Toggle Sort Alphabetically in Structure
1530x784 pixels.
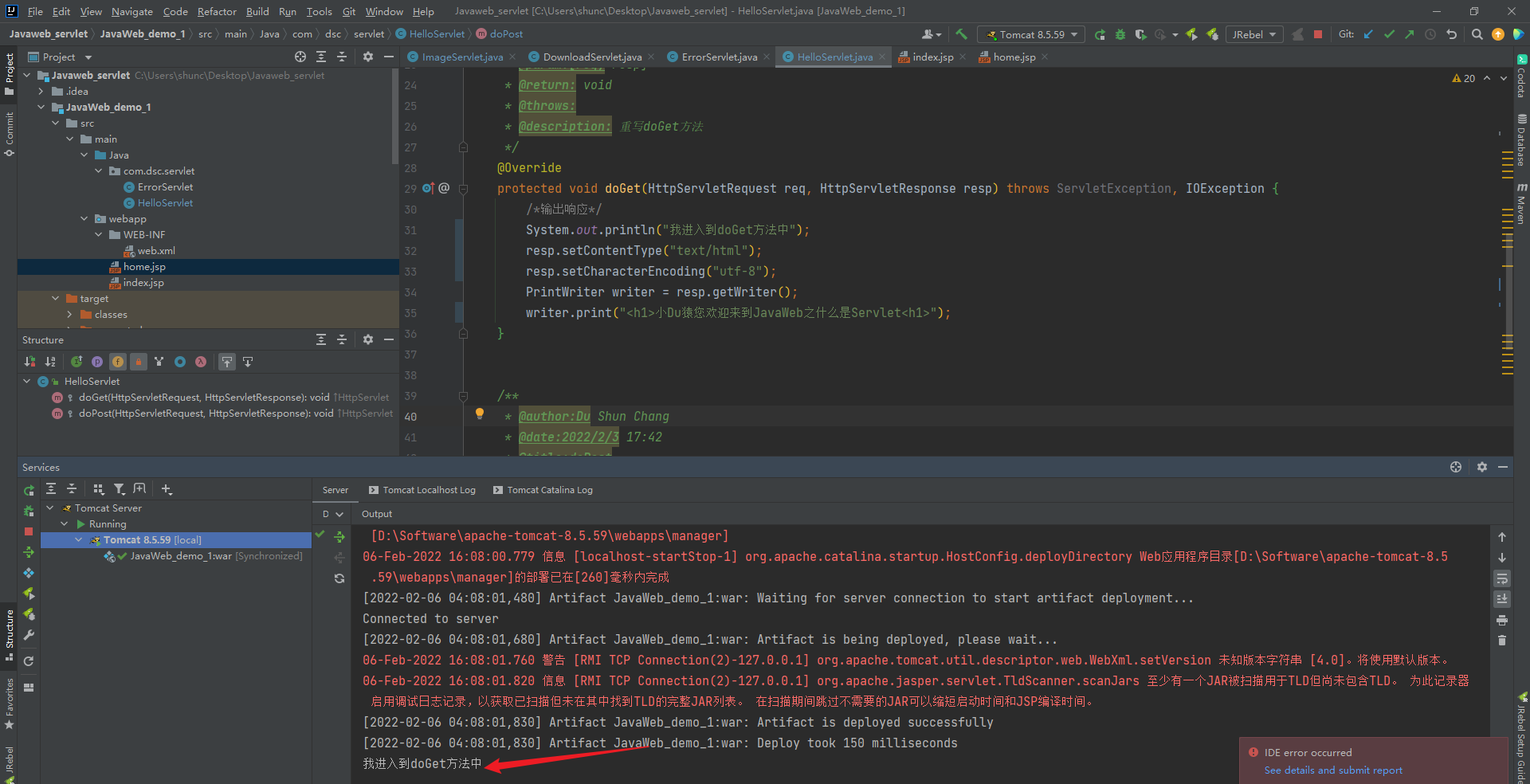50,362
